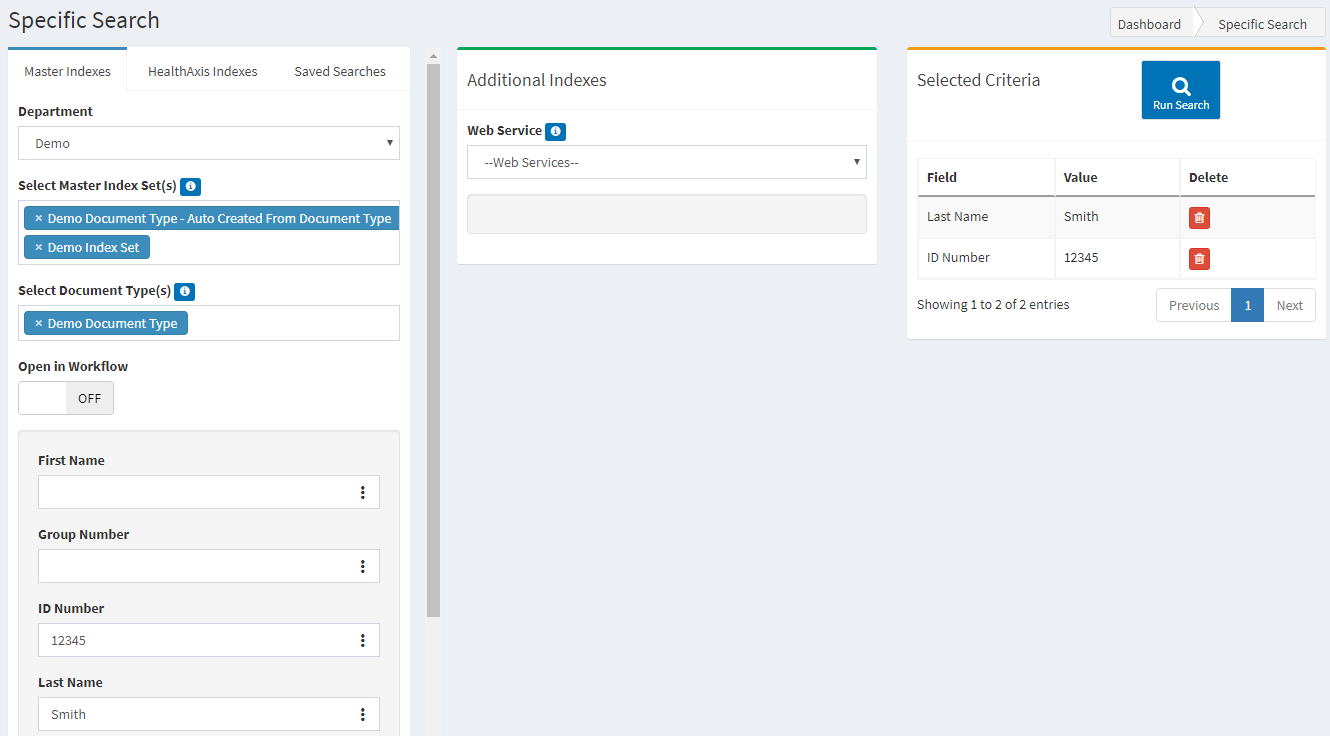Toggle the Open in Workflow switch
Screen dimensions: 1330x736
(x=66, y=398)
